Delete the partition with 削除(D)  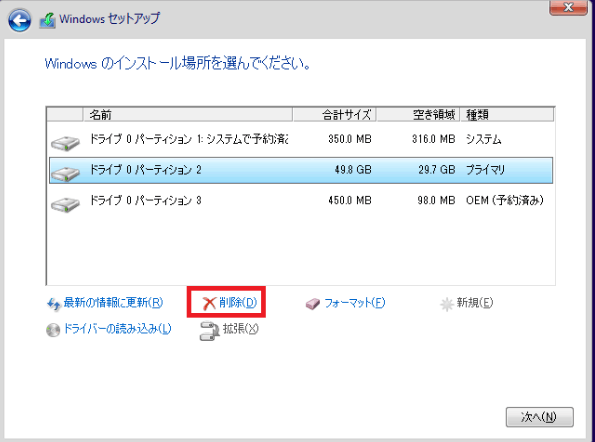pyautogui.click(x=238, y=302)
